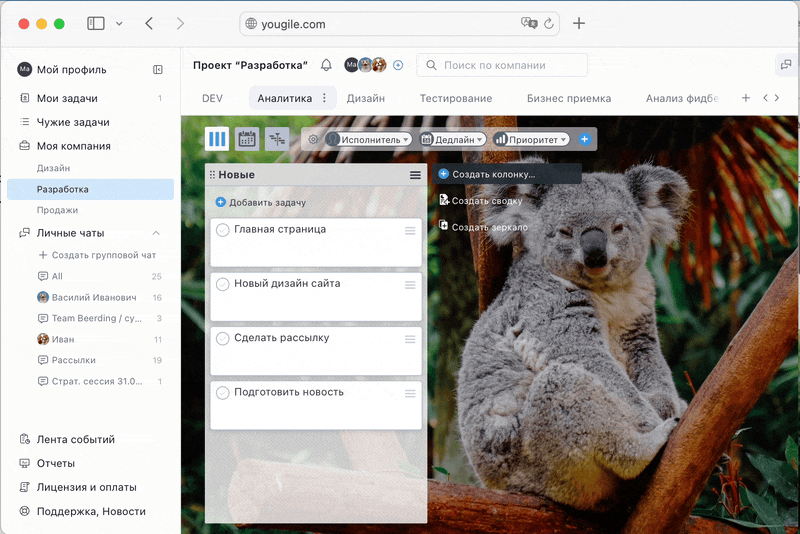Screen dimensions: 800x534
Task: Check off the Сделать рассылку task
Action: point(223,339)
